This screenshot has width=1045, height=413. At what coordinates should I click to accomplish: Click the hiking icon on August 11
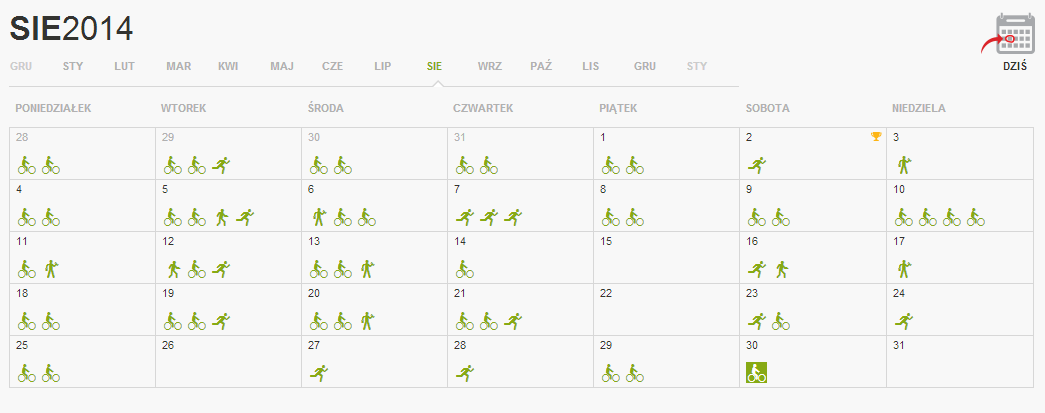coord(52,268)
